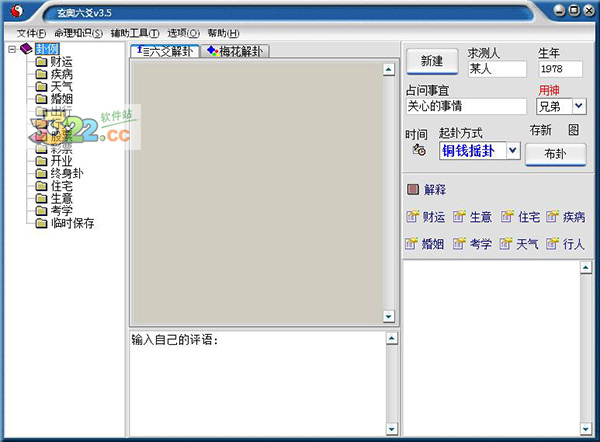
Task: Open the 帮助(H) menu
Action: tap(223, 33)
